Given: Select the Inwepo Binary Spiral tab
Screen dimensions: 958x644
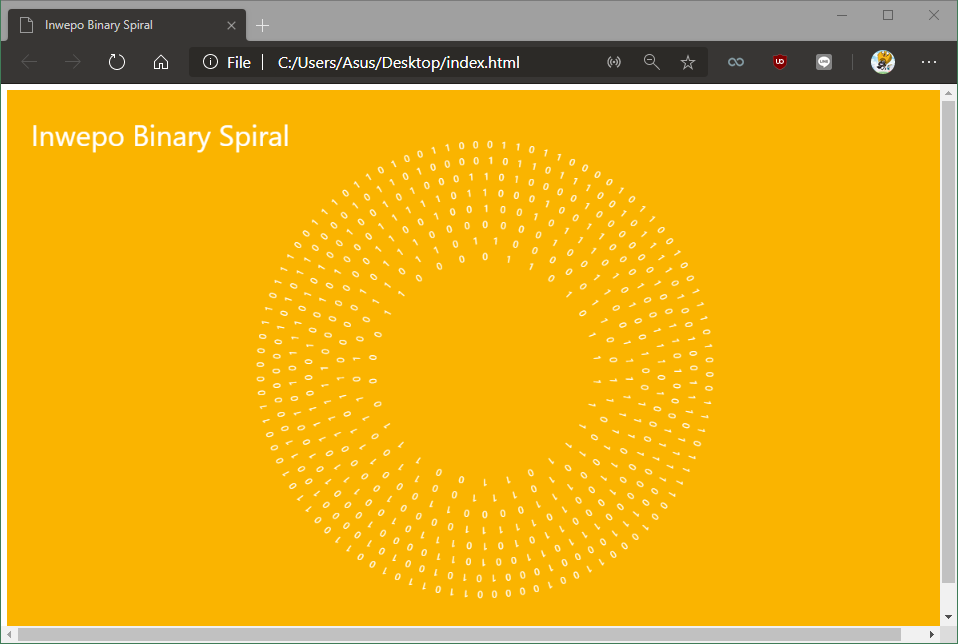Looking at the screenshot, I should click(x=110, y=25).
